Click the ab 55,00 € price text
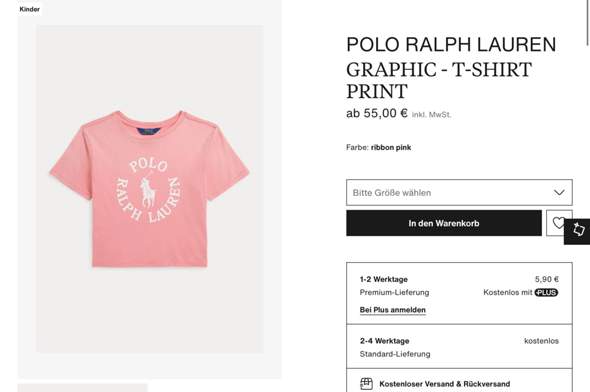The image size is (590, 392). click(x=377, y=113)
